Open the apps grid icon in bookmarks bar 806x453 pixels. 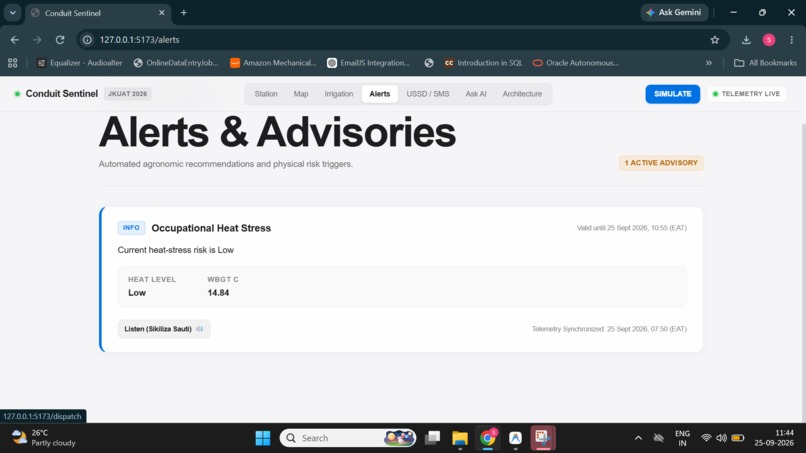coord(12,63)
